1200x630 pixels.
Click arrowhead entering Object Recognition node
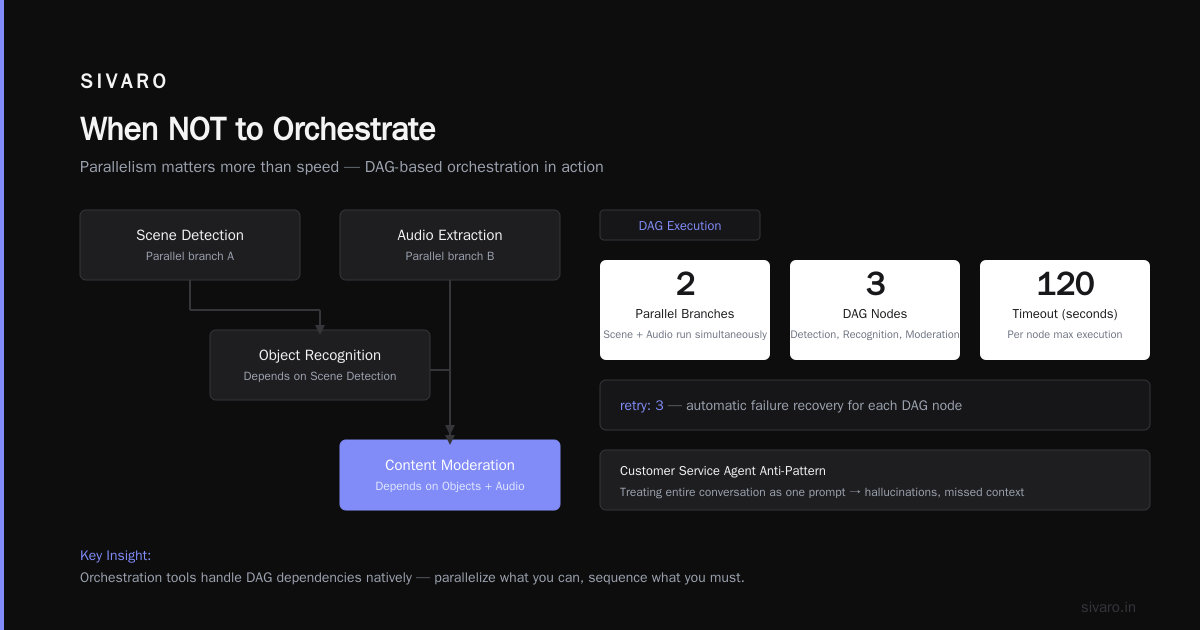320,326
